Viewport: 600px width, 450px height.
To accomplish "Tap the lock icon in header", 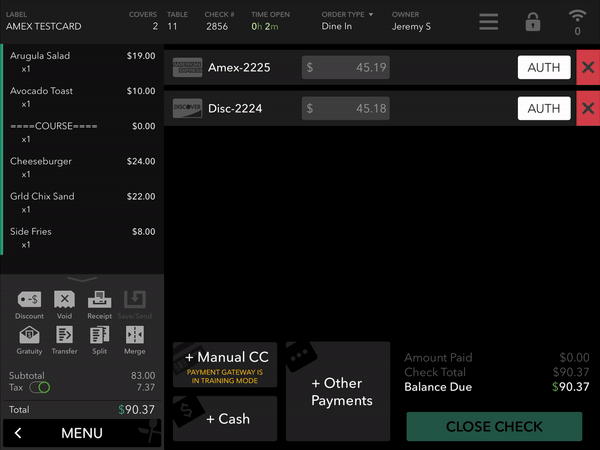I will (x=533, y=22).
